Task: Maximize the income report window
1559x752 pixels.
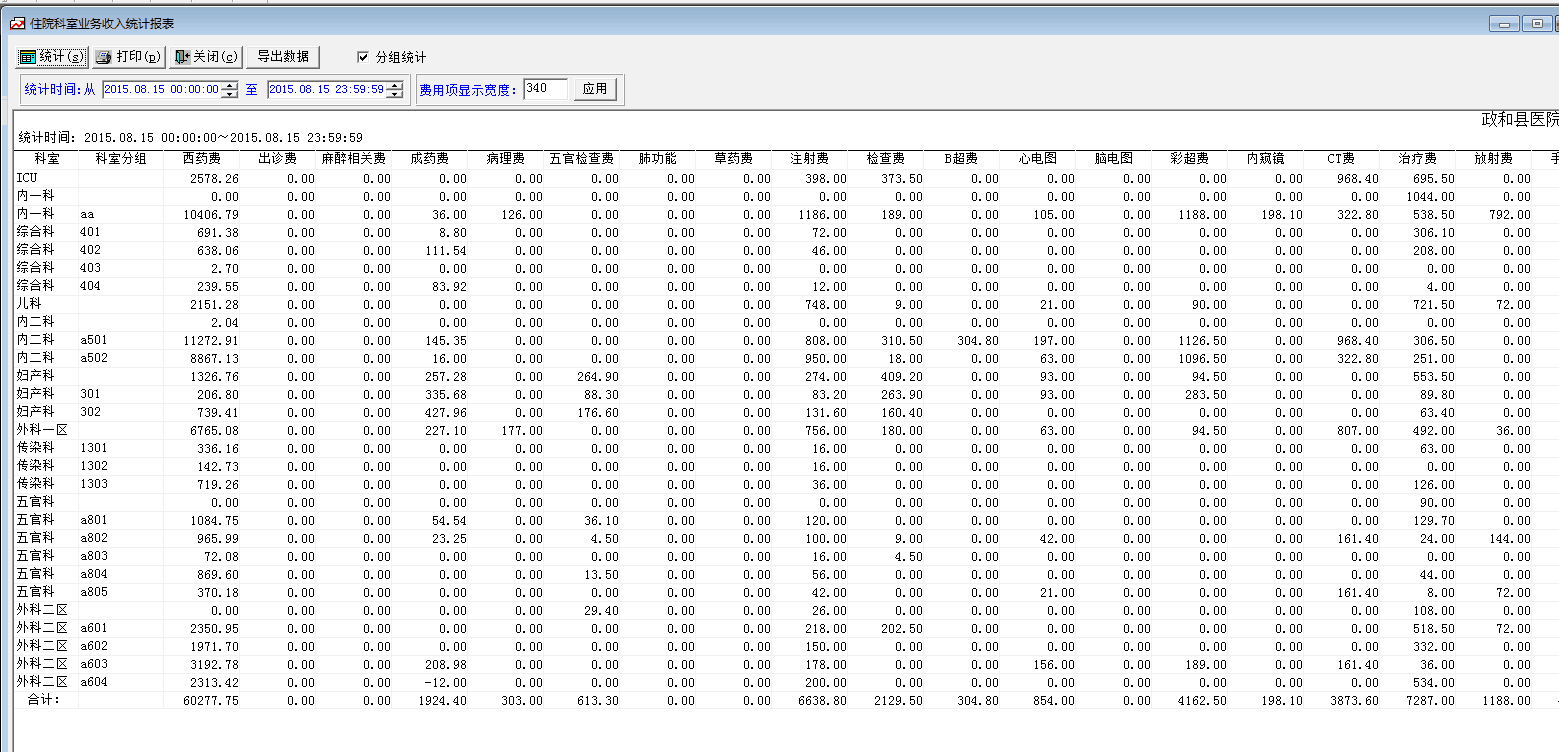Action: pyautogui.click(x=1535, y=24)
